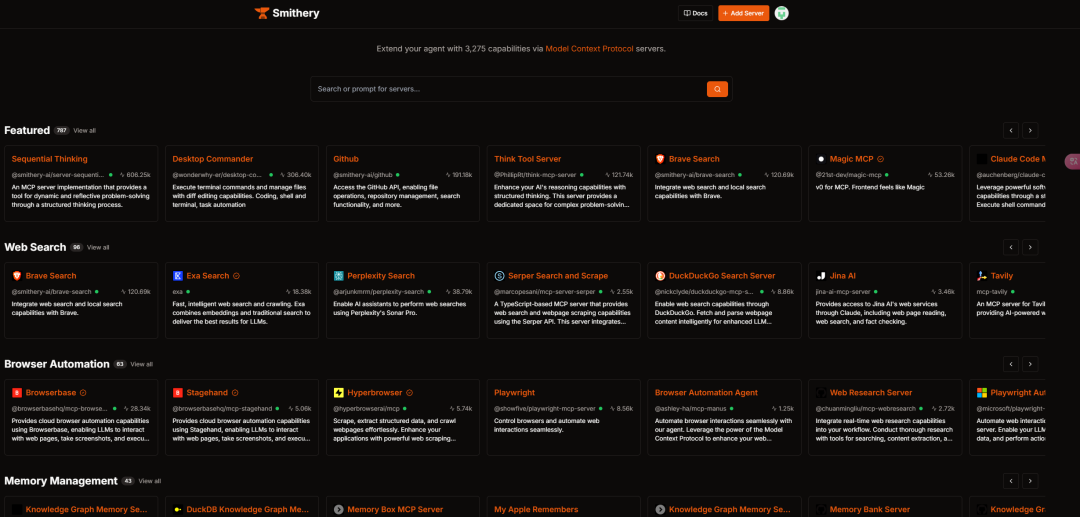Click the Browserbase card icon
Screen dimensions: 1080x517
point(17,393)
